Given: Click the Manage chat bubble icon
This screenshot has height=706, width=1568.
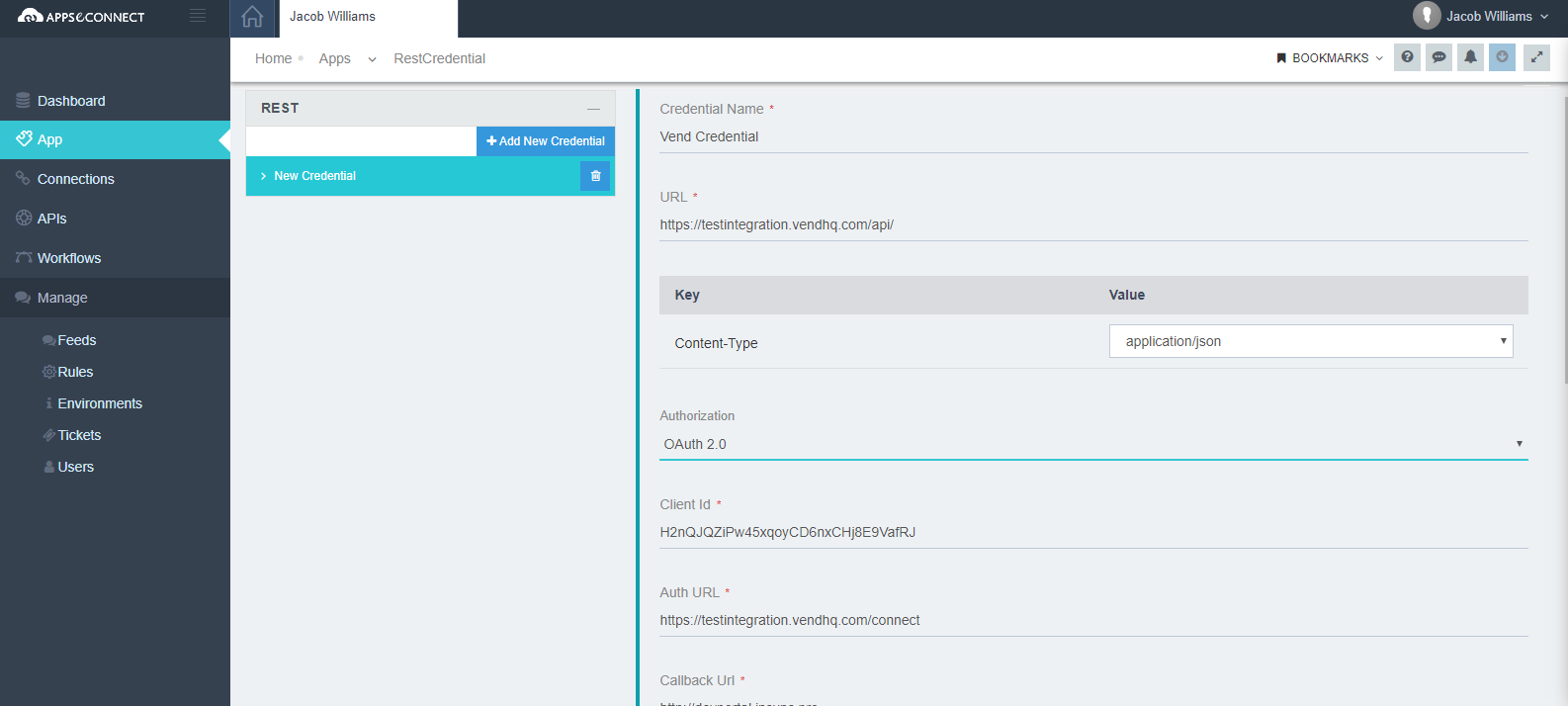Looking at the screenshot, I should [23, 298].
